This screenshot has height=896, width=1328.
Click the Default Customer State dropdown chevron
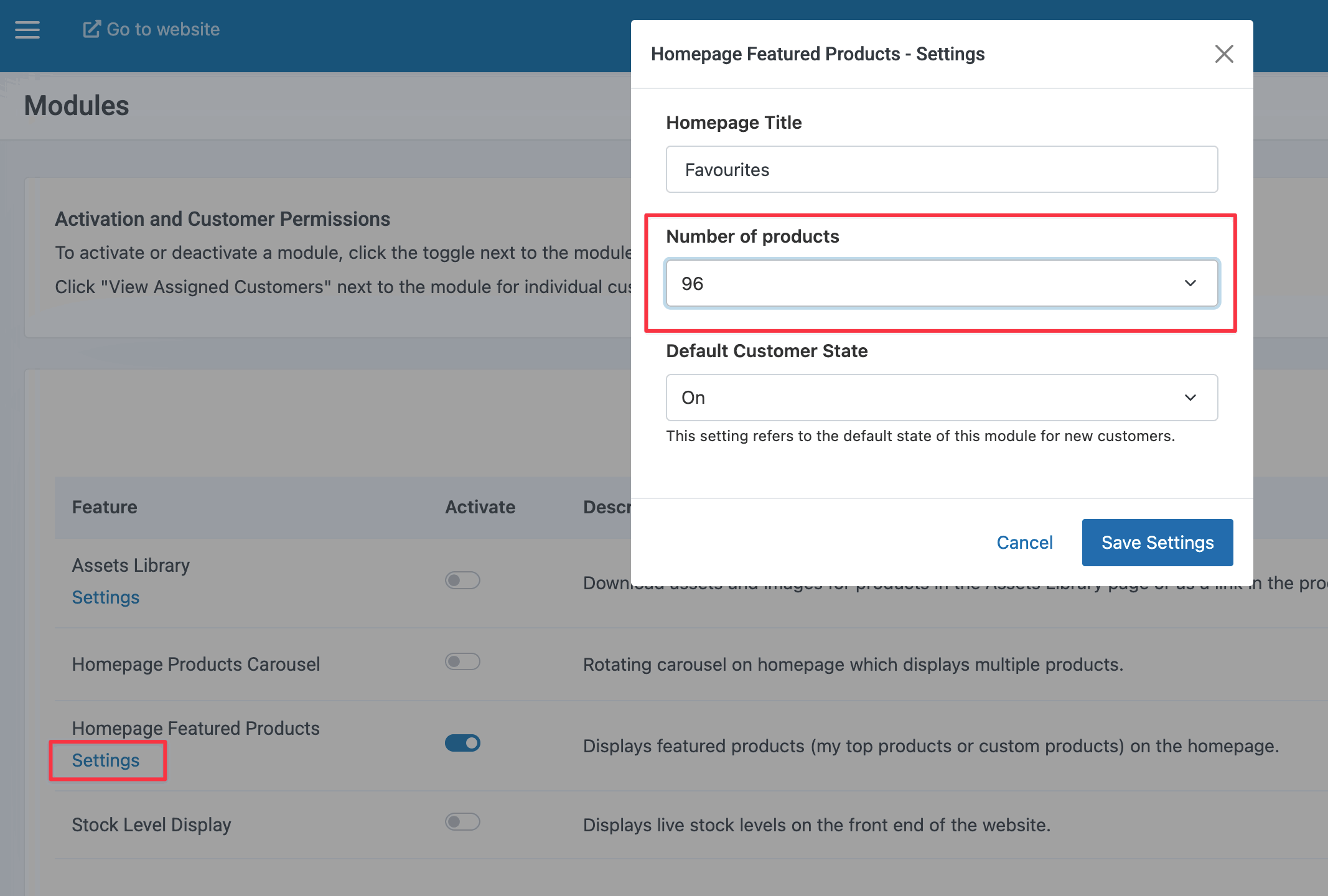click(x=1190, y=398)
